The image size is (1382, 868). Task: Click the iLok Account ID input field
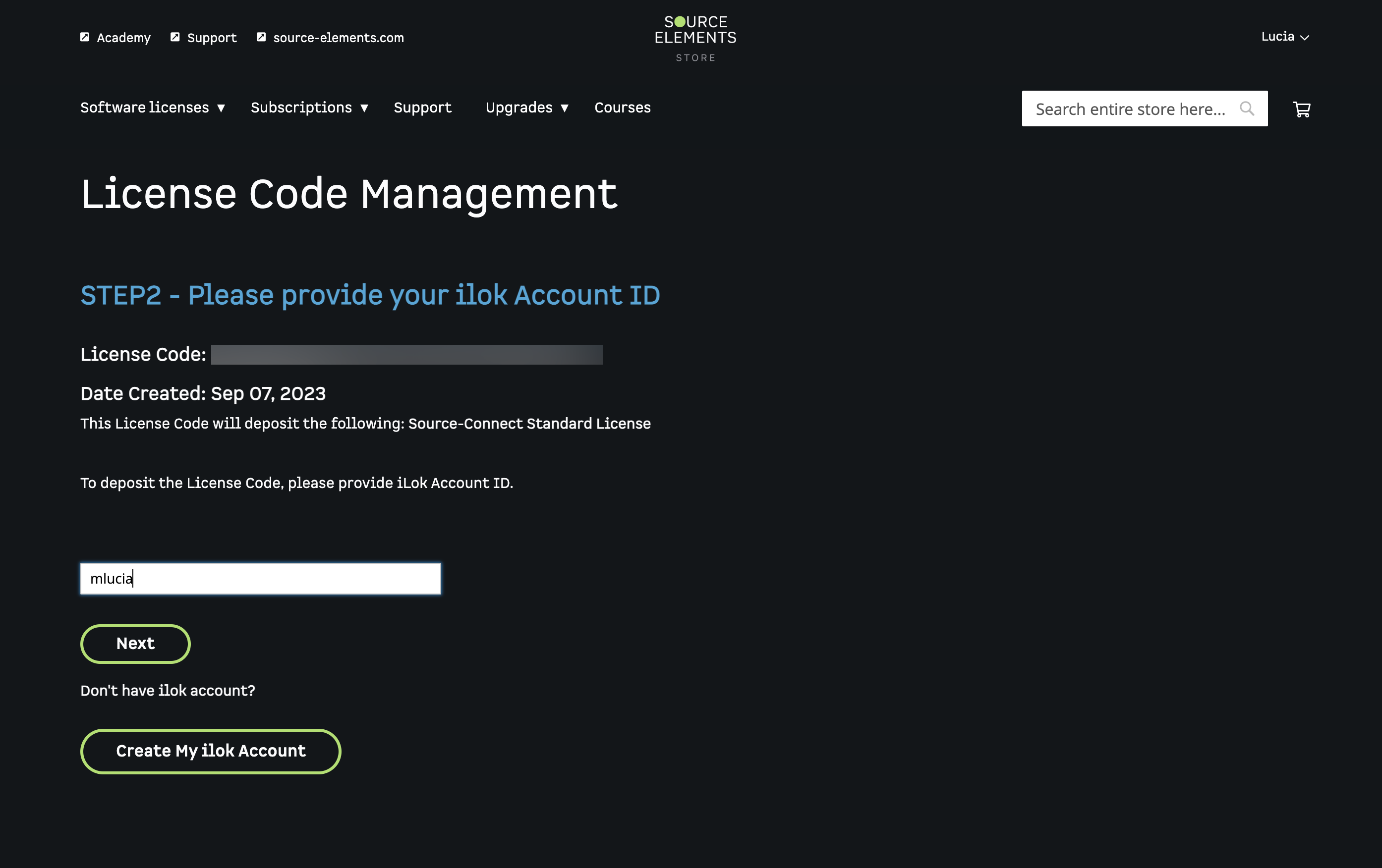(x=261, y=578)
